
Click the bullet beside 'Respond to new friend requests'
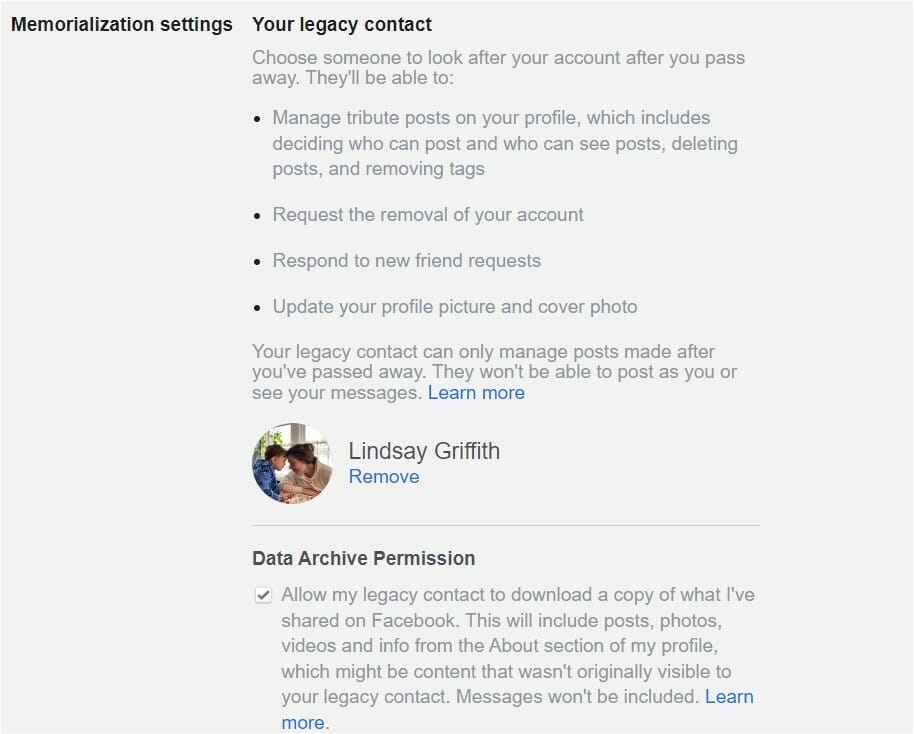point(258,262)
